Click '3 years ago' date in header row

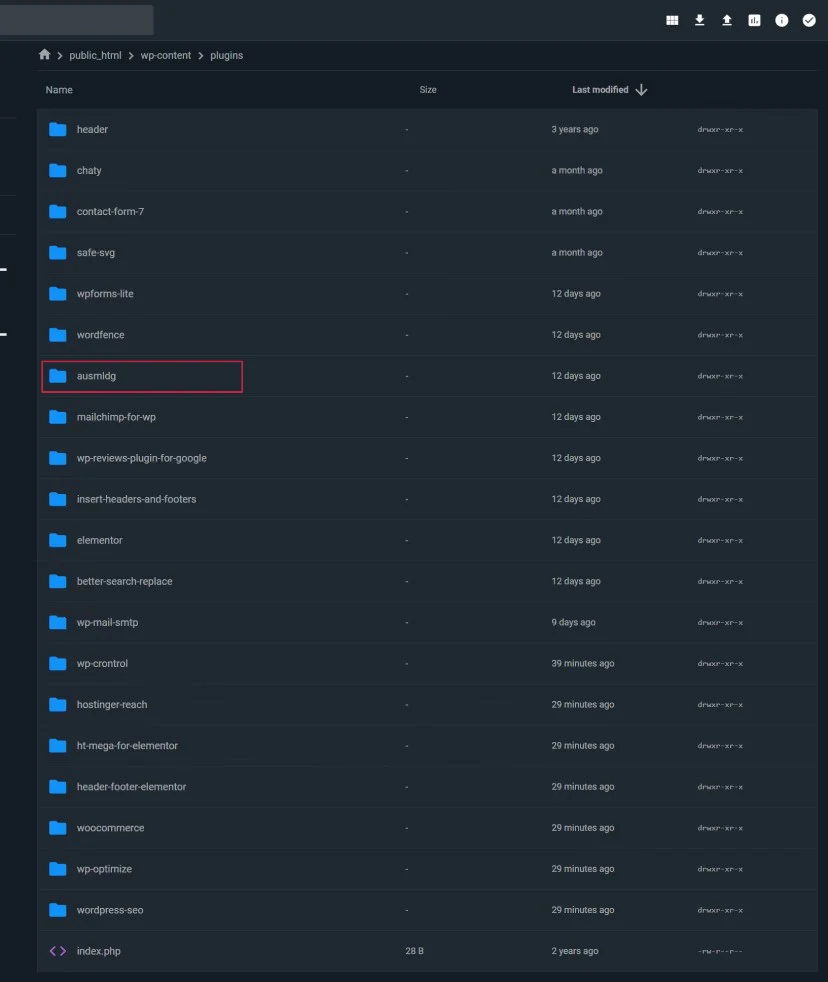(574, 129)
